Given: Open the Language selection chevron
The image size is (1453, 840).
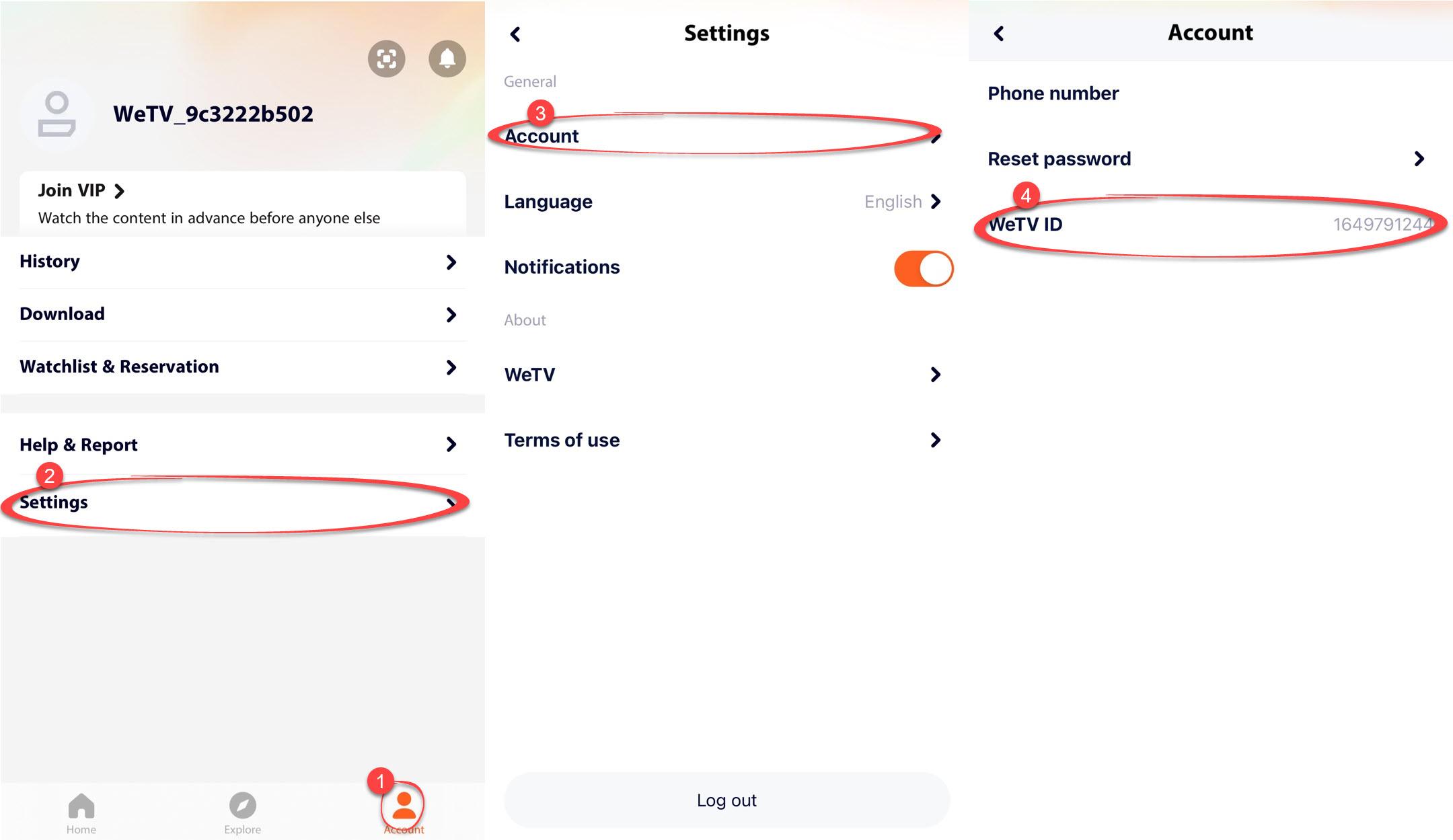Looking at the screenshot, I should [x=936, y=202].
